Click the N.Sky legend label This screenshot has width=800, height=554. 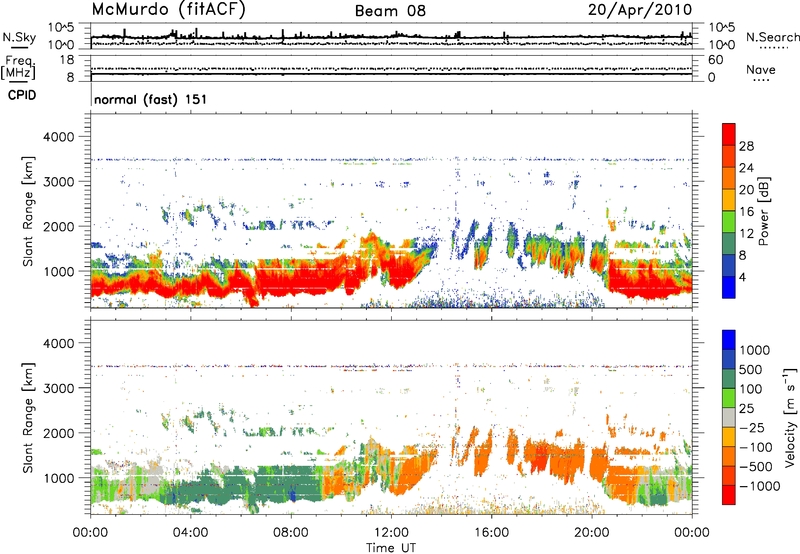click(19, 37)
